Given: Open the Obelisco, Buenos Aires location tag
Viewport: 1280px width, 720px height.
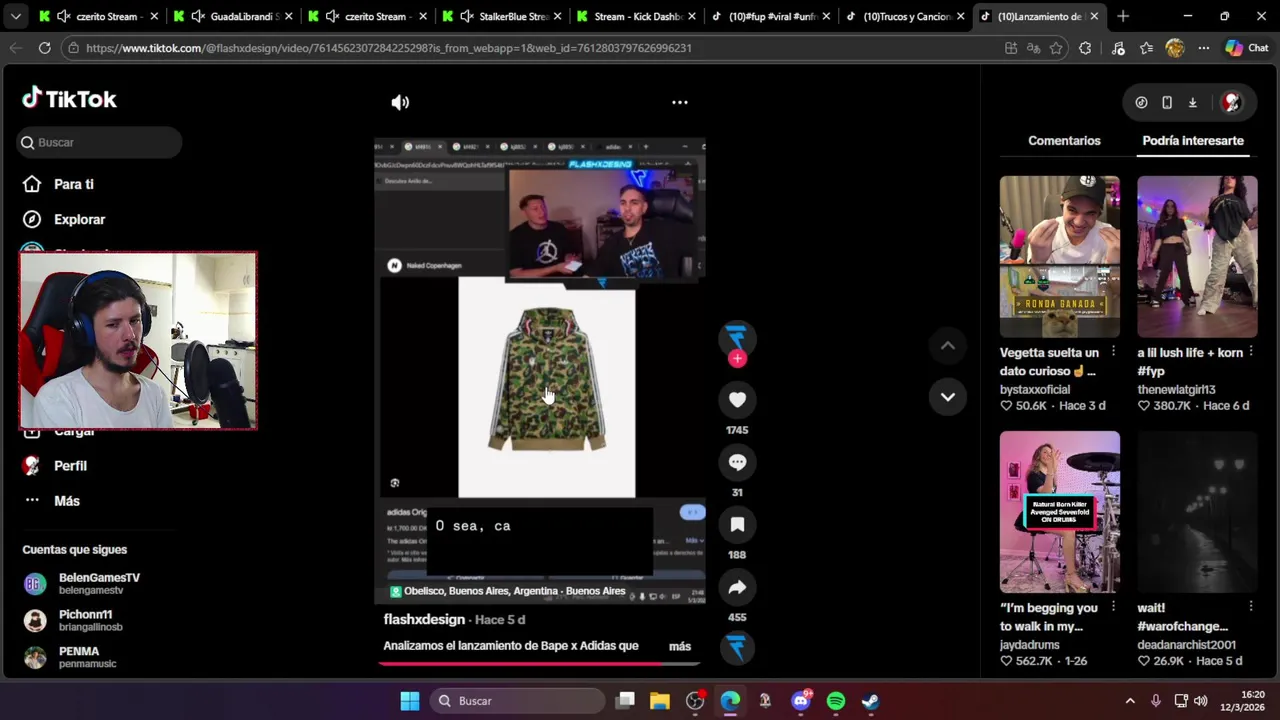Looking at the screenshot, I should [507, 591].
